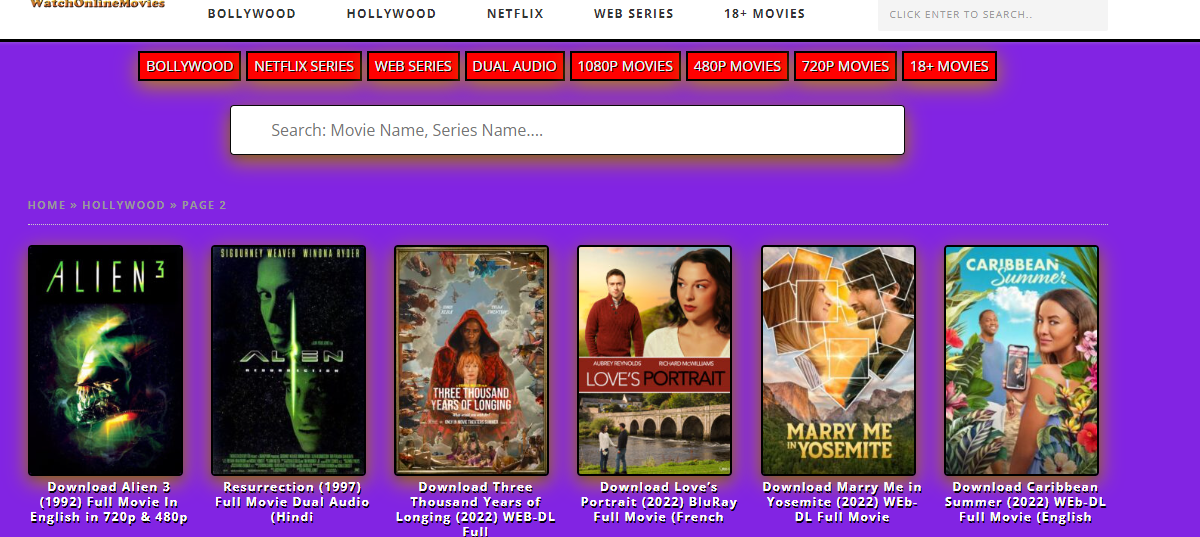Click the red 480P MOVIES button

[737, 66]
